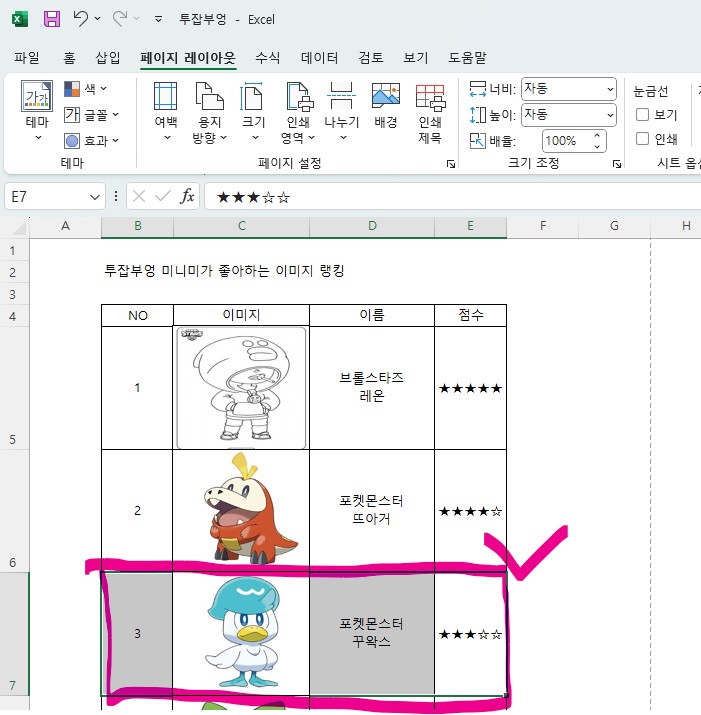701x715 pixels.
Task: Click the confirm checkmark in formula bar
Action: (x=163, y=197)
